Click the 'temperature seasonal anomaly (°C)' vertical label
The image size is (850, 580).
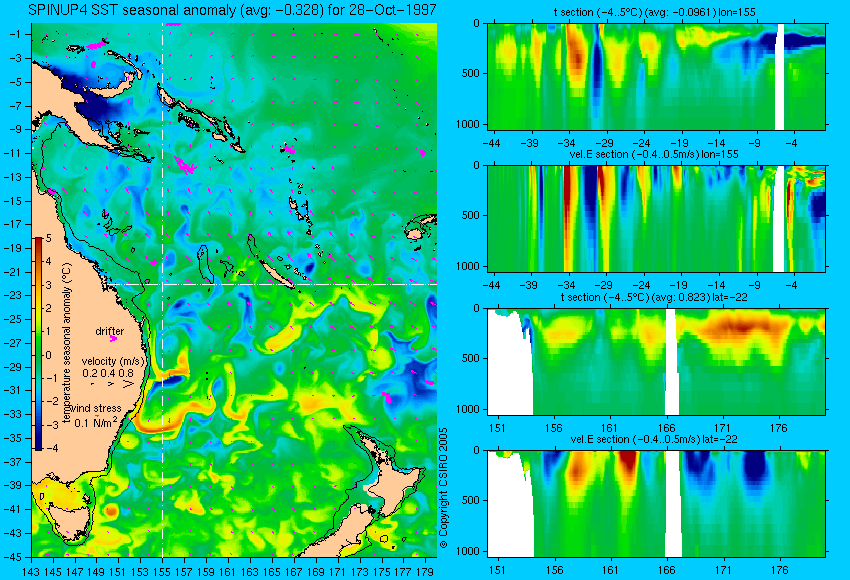[67, 343]
